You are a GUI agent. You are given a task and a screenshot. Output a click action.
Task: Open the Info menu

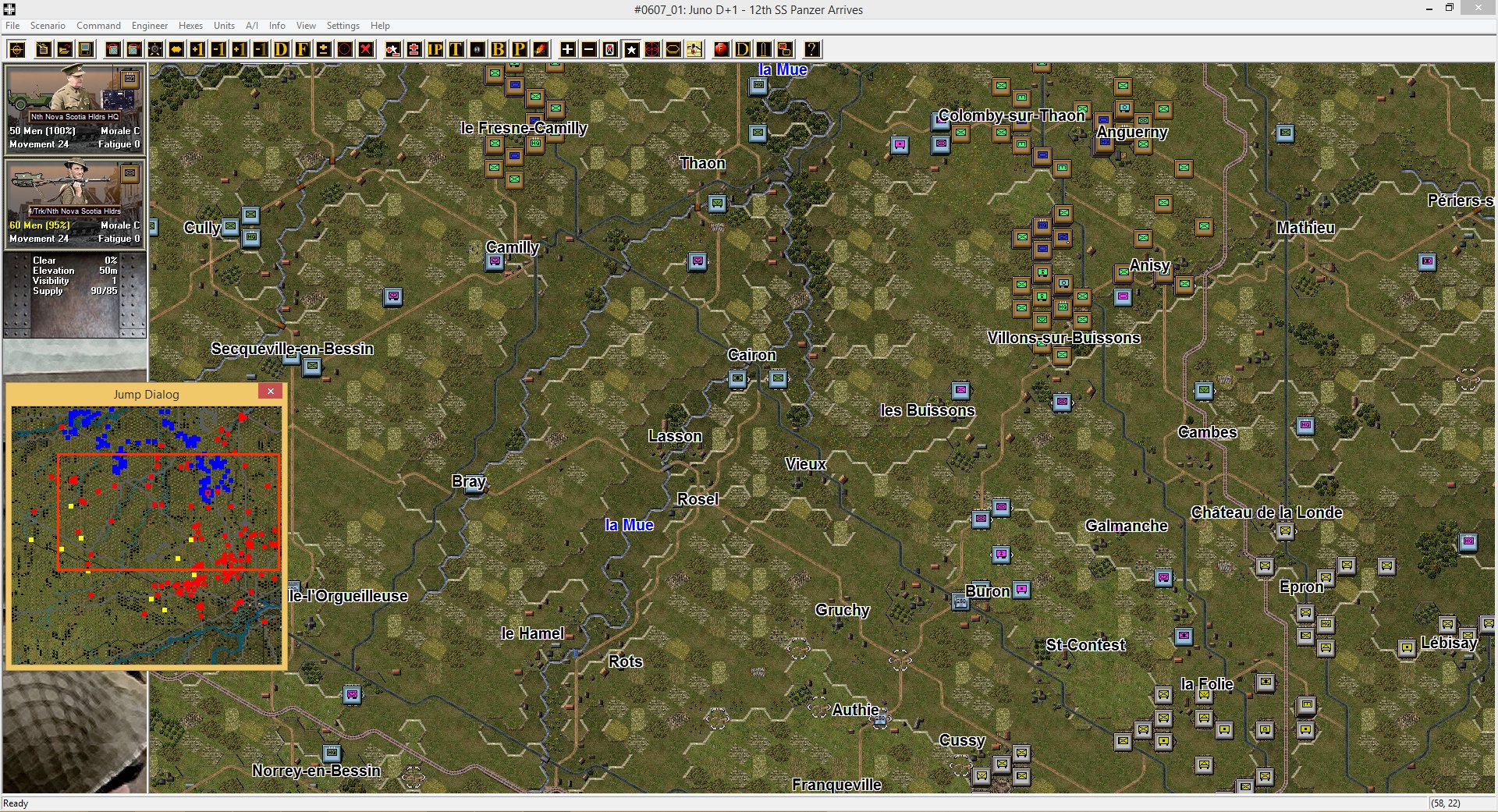(277, 26)
